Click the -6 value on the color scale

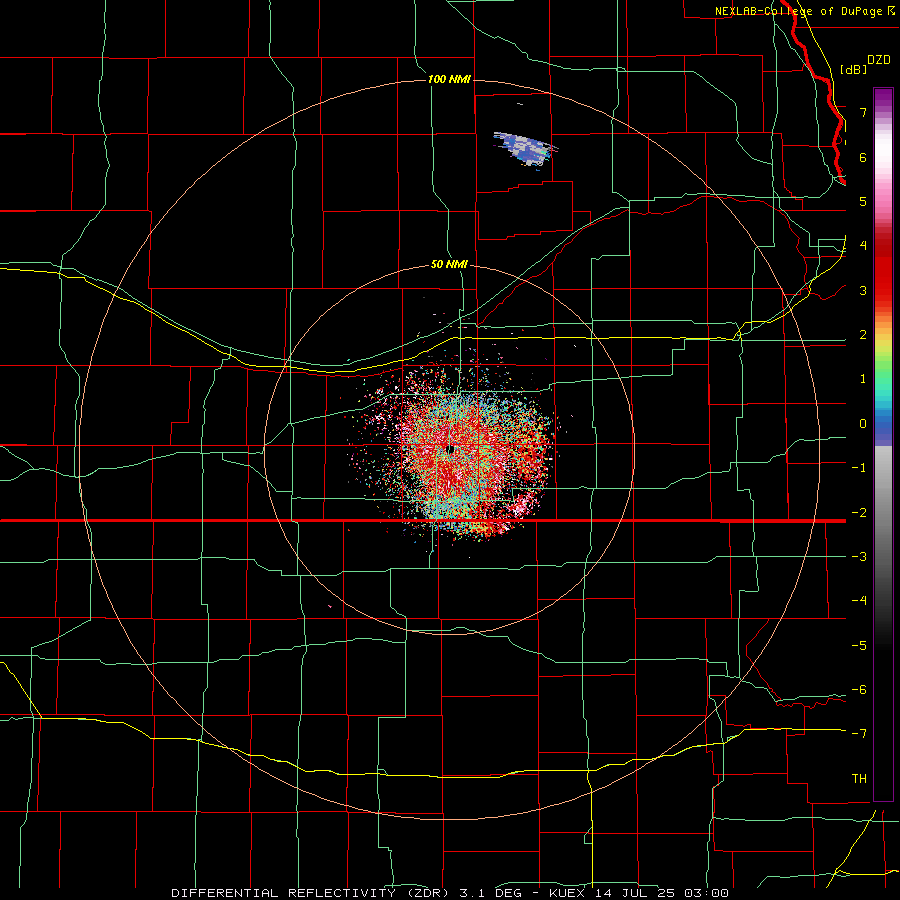(x=859, y=689)
